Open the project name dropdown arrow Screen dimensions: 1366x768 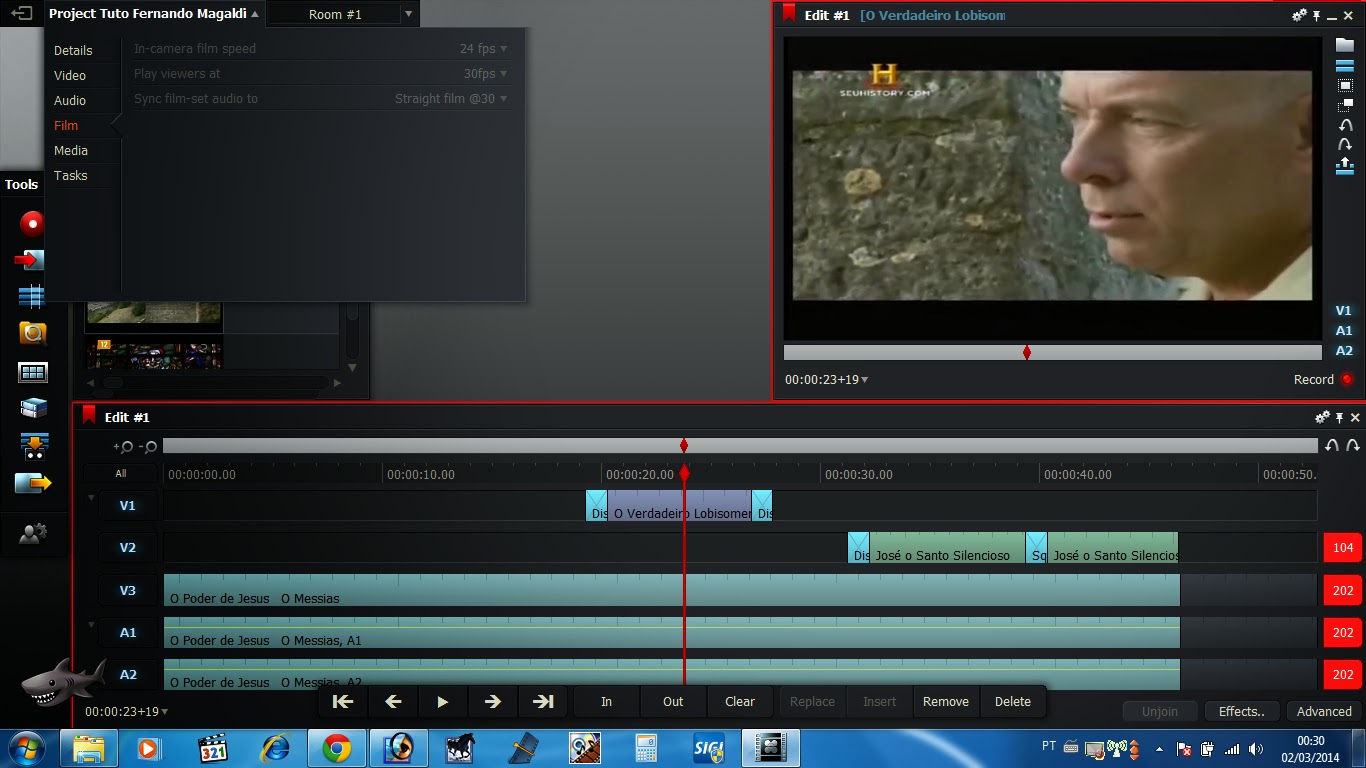click(255, 14)
